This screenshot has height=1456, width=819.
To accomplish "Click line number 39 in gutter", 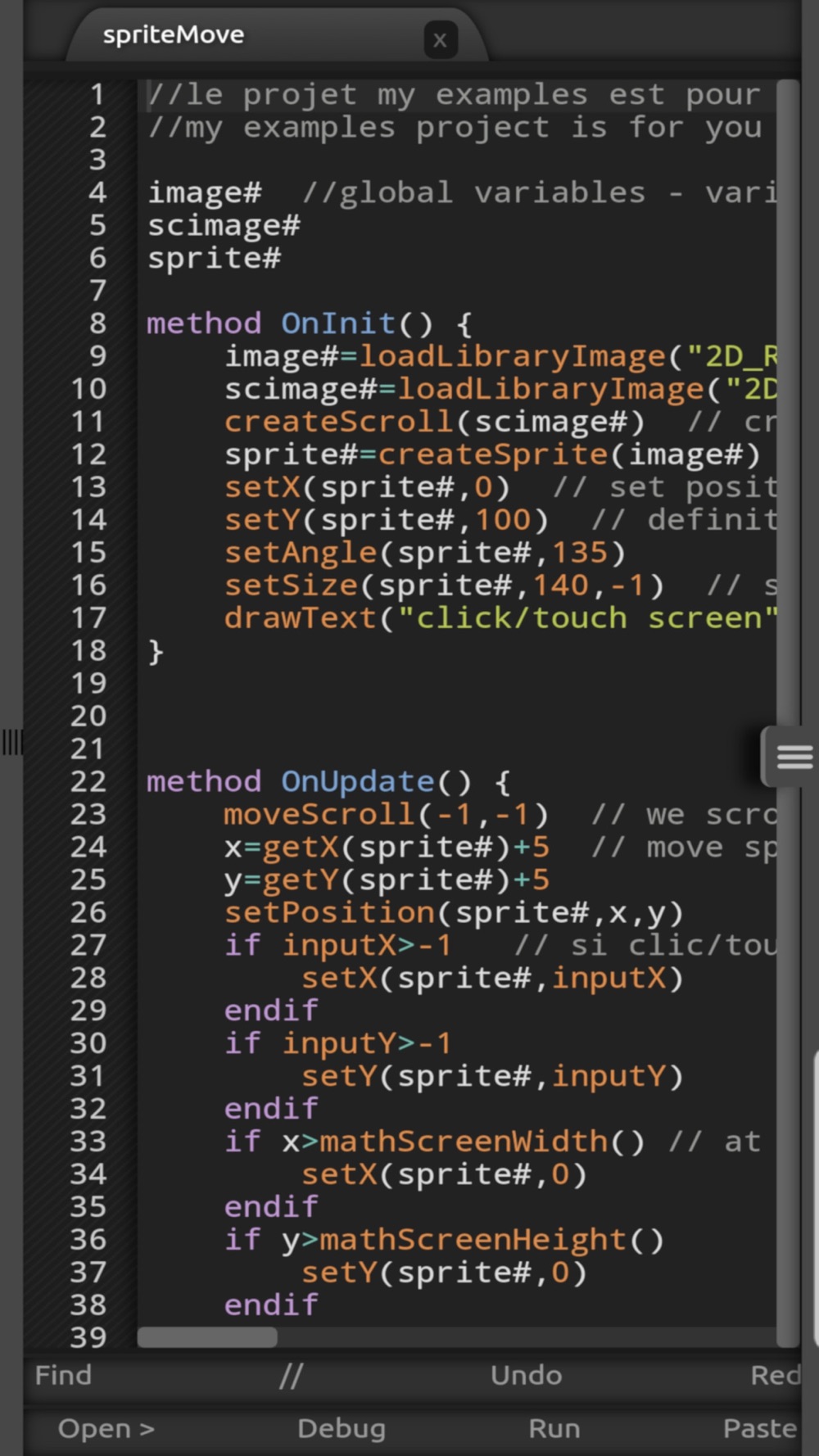I will [88, 1338].
